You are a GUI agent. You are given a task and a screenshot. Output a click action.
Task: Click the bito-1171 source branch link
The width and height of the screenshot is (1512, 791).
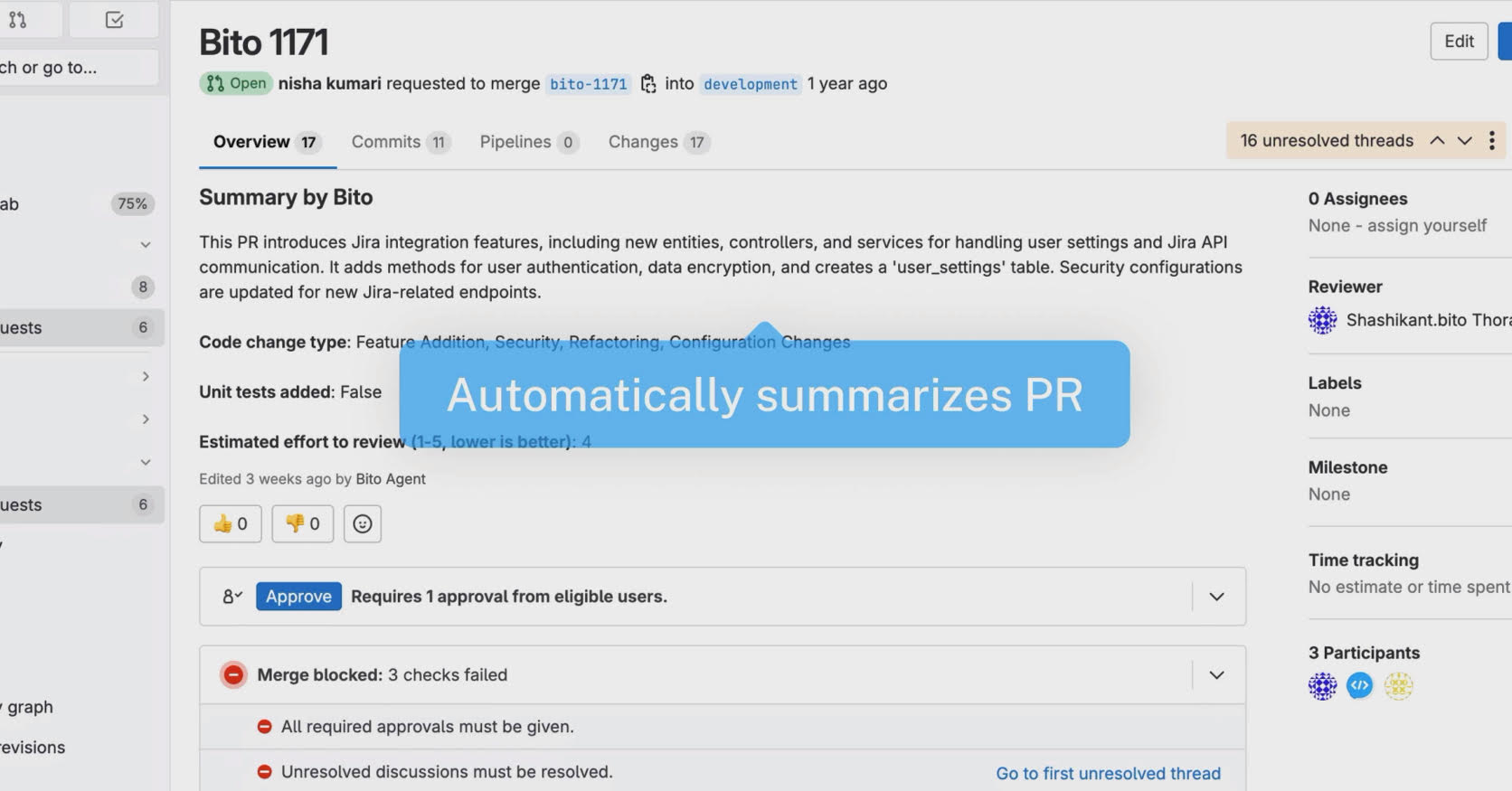[588, 84]
